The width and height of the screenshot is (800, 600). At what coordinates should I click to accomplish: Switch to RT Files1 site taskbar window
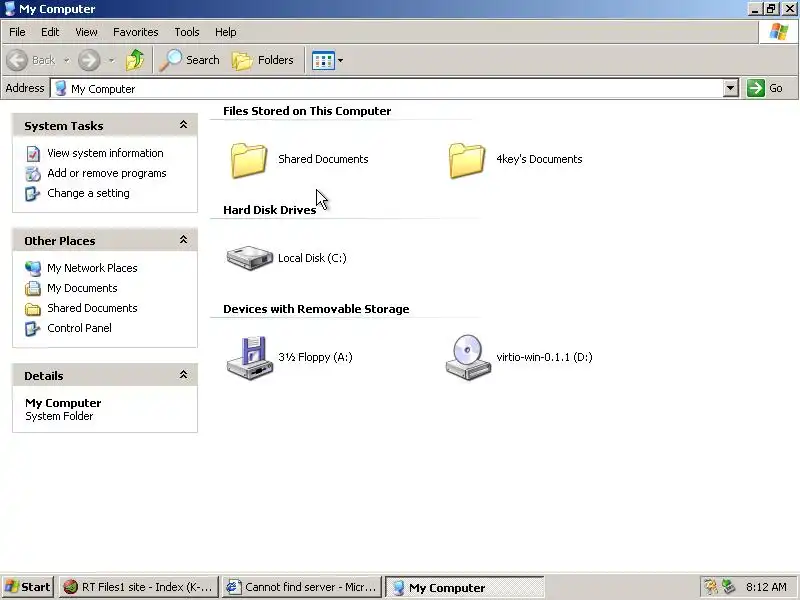point(139,587)
